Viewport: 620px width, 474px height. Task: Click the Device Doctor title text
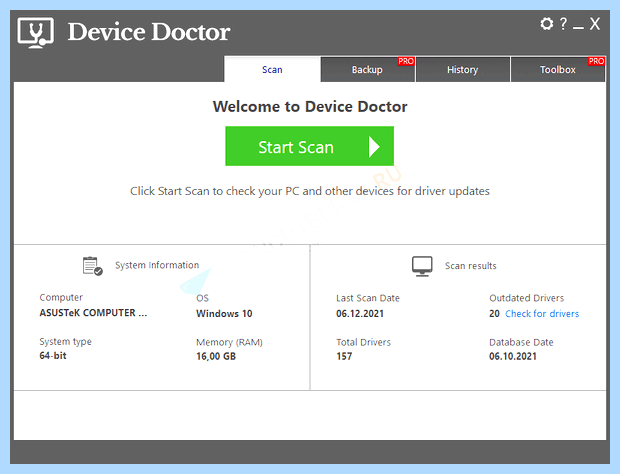click(149, 32)
